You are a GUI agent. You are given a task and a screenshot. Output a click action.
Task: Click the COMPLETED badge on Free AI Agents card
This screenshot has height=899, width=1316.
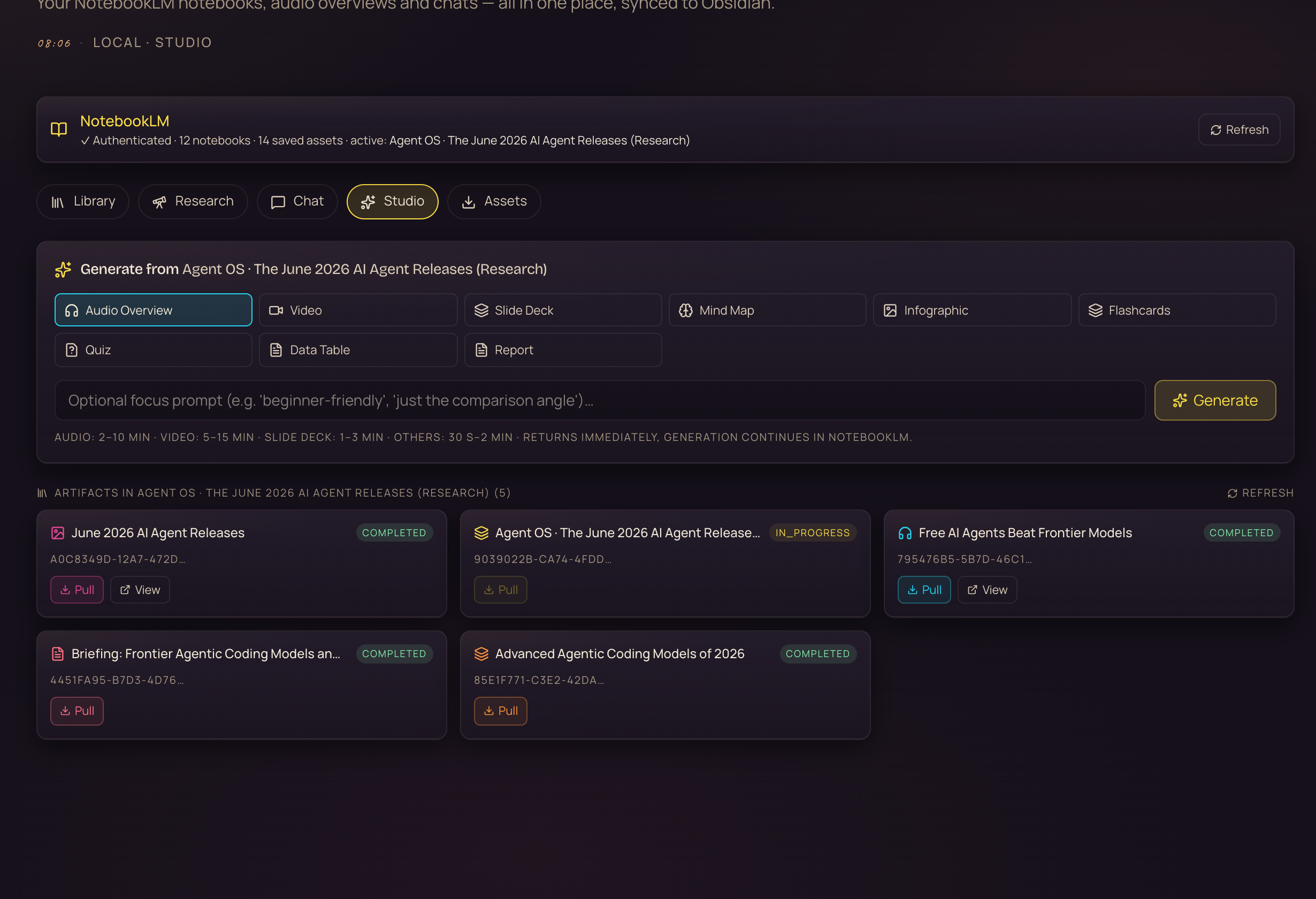coord(1241,532)
